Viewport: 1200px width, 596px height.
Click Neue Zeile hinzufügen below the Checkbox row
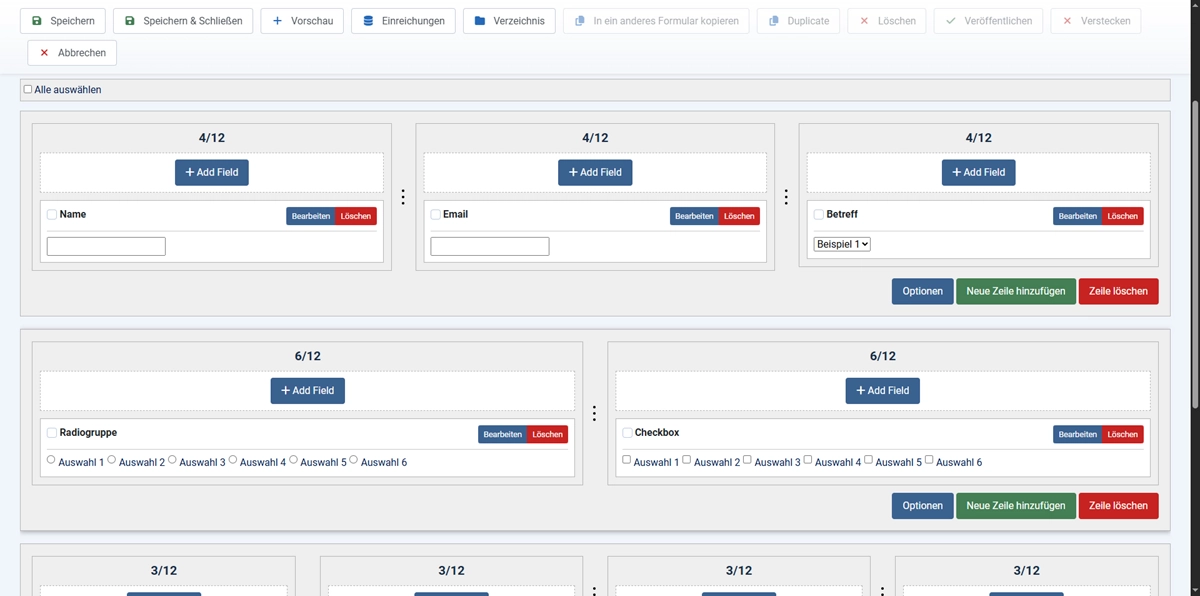1015,505
